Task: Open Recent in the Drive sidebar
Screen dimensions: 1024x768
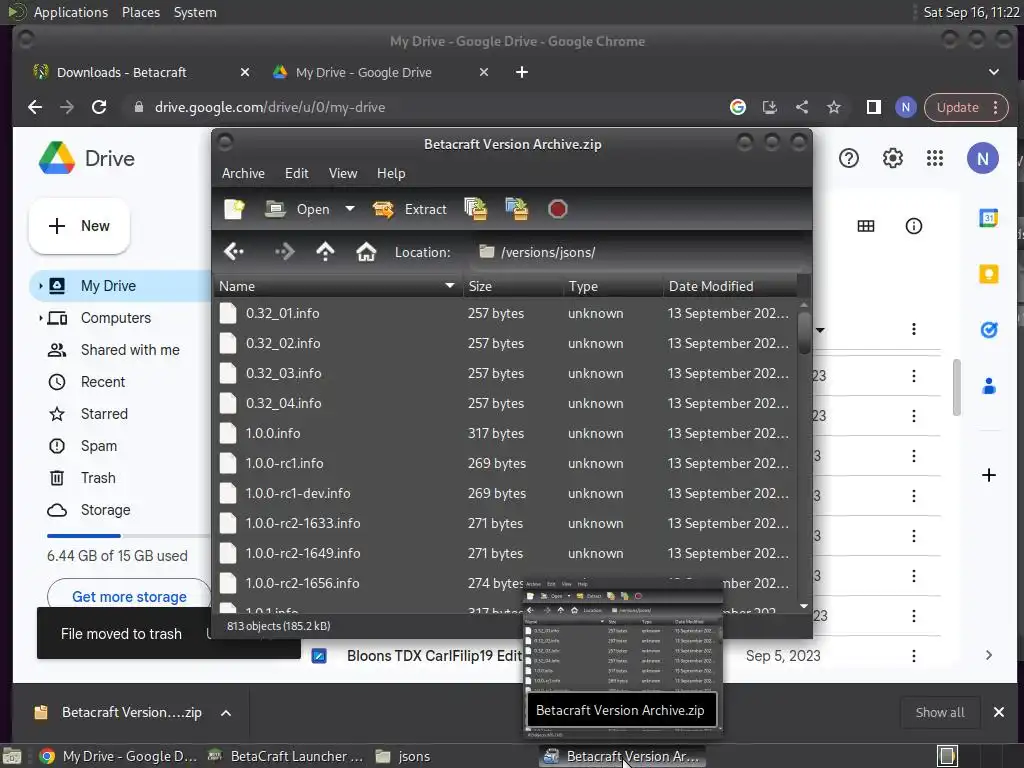Action: tap(103, 382)
